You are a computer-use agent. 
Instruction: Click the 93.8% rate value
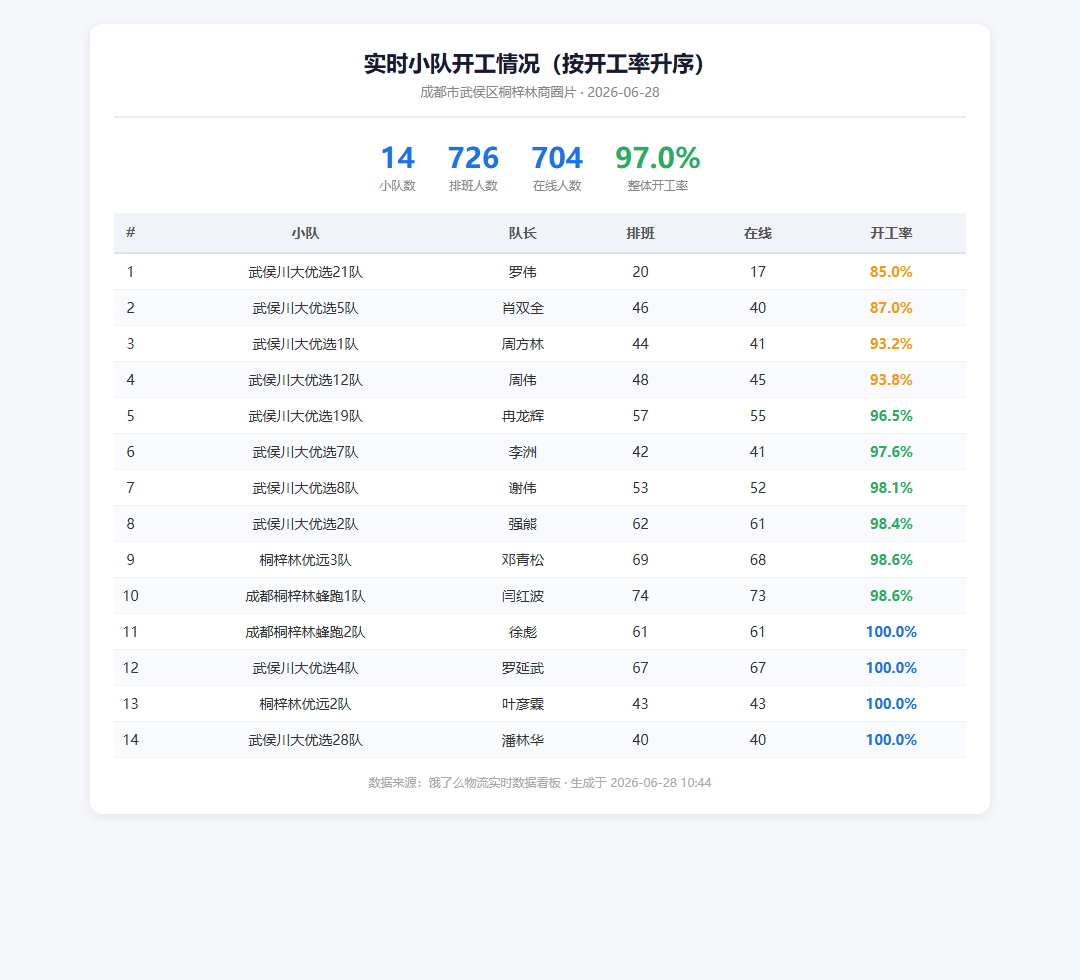[x=891, y=380]
